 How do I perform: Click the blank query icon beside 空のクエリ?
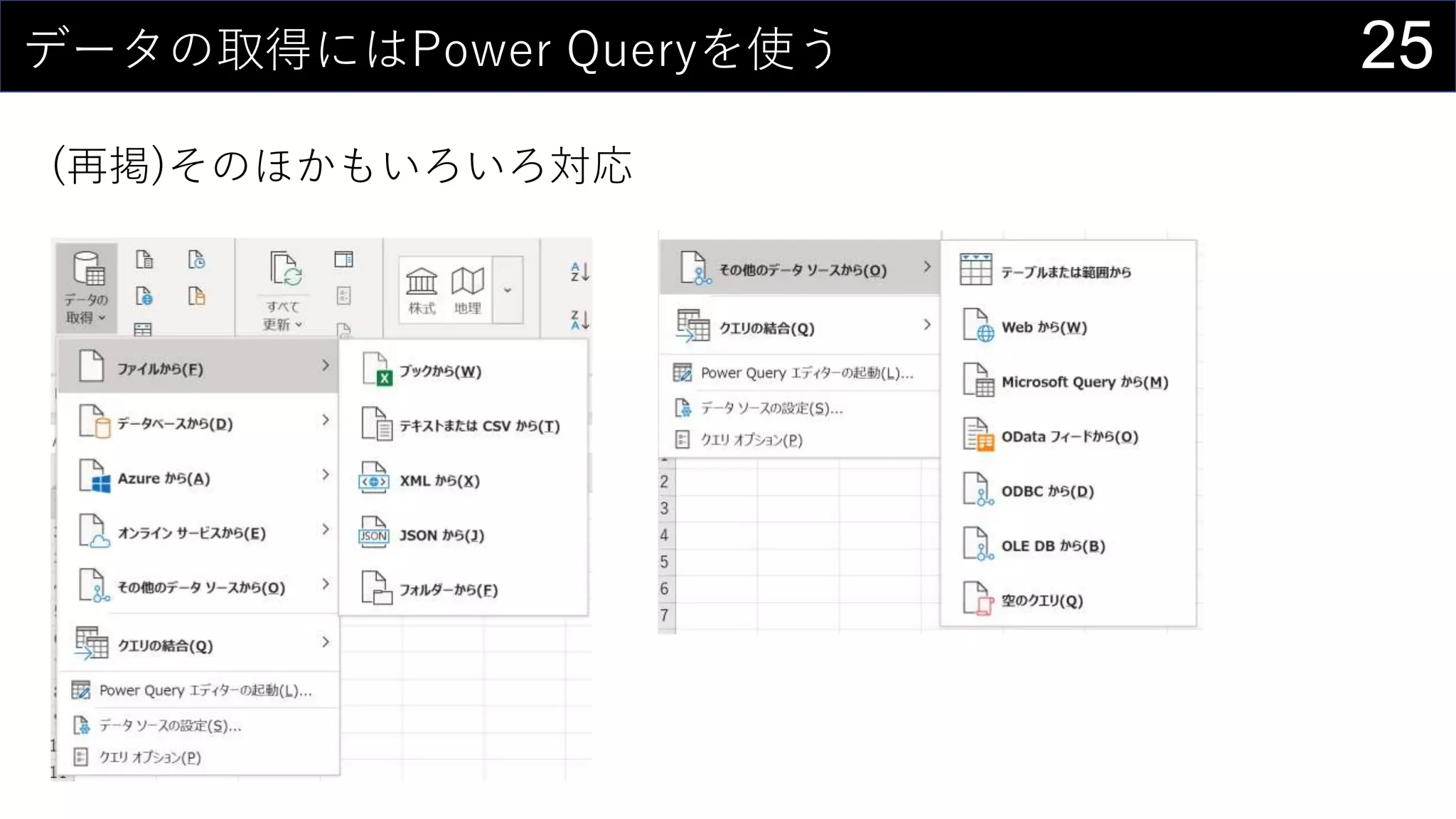(978, 599)
